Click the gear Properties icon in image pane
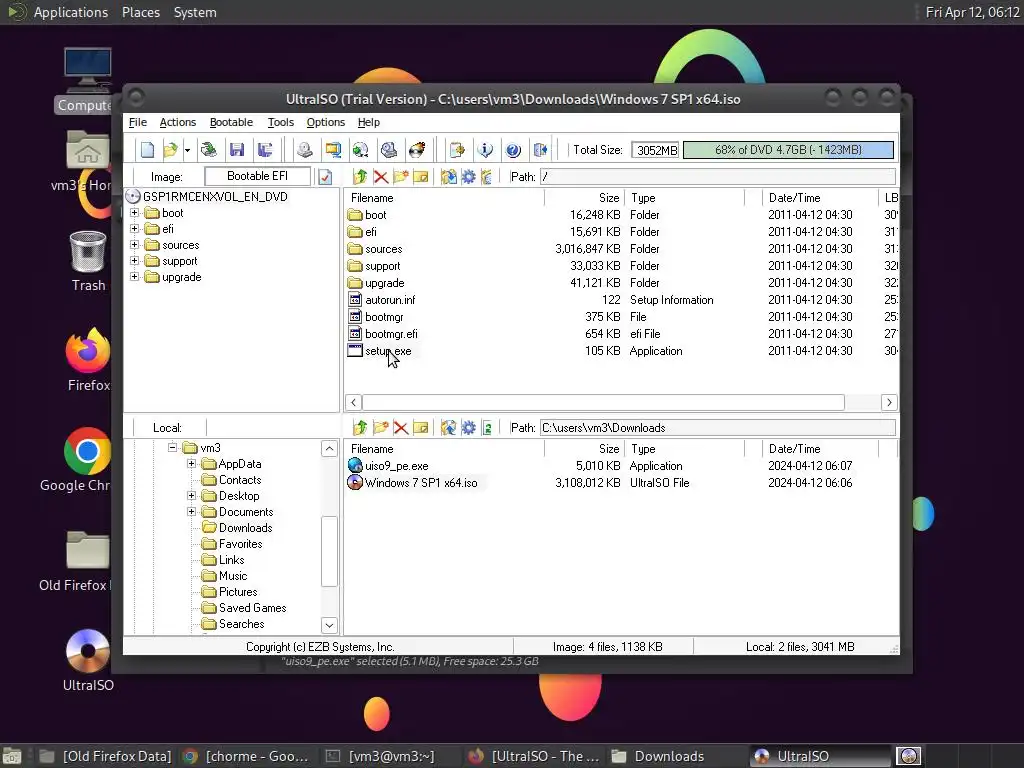This screenshot has height=768, width=1024. pyautogui.click(x=469, y=177)
